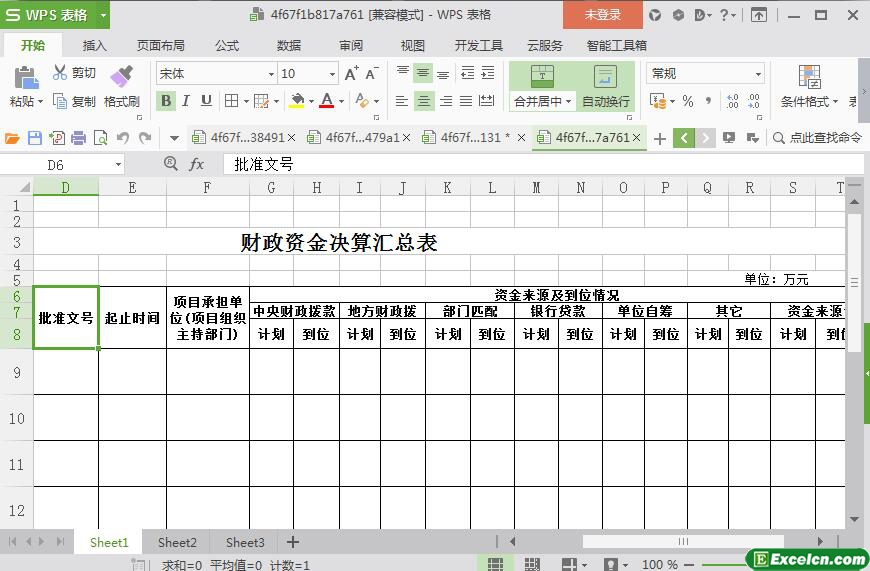This screenshot has height=571, width=870.
Task: Open the 页面布局 ribbon tab
Action: click(161, 46)
